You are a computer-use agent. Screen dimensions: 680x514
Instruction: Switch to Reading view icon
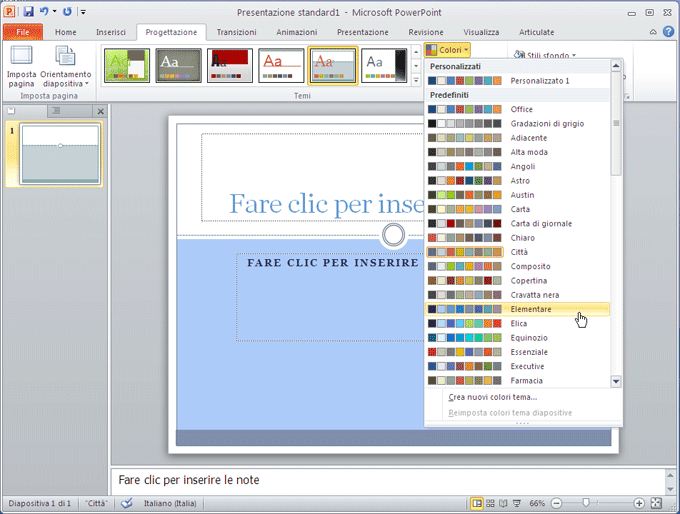tap(503, 503)
